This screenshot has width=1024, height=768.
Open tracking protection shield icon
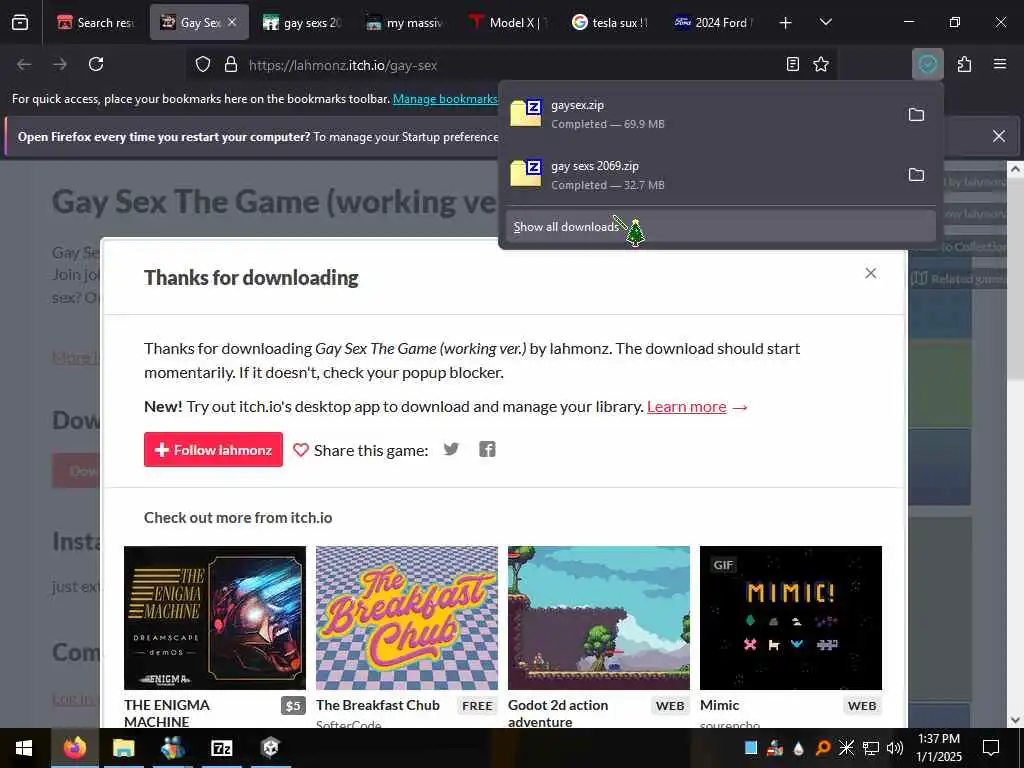pyautogui.click(x=203, y=65)
